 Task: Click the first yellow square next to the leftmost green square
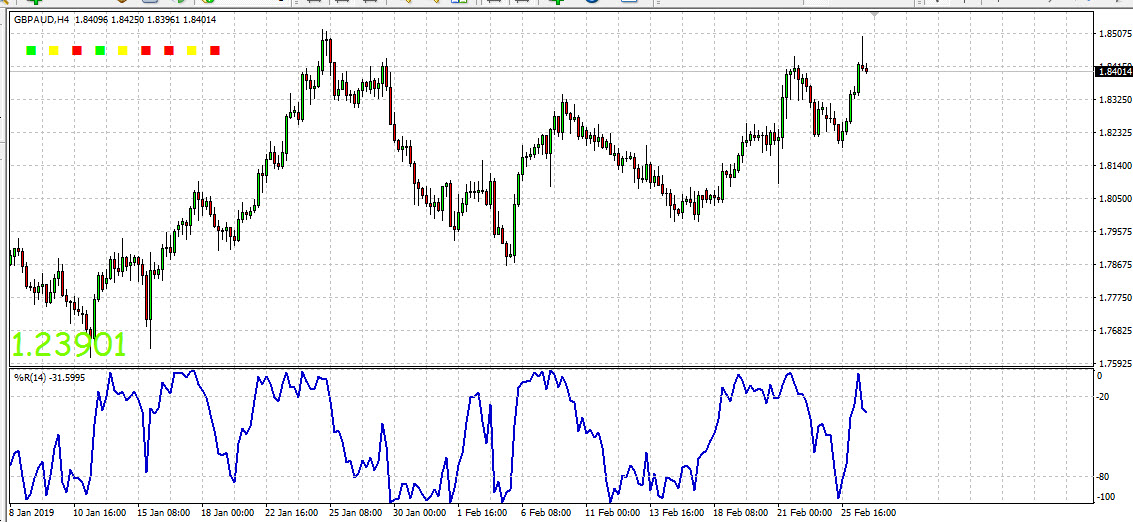(54, 50)
